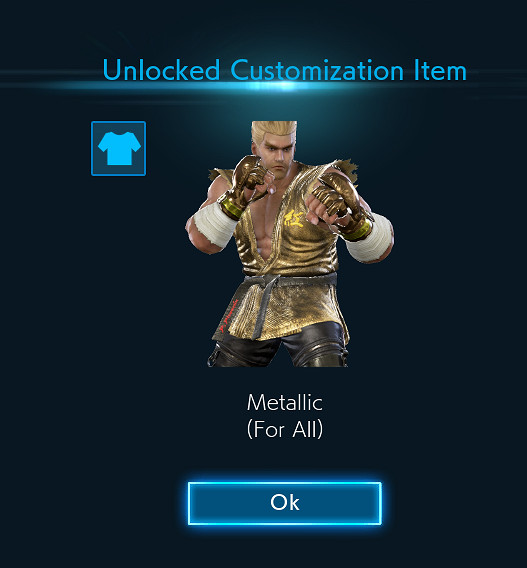Click the Metallic item name label
The image size is (527, 568).
tap(285, 402)
